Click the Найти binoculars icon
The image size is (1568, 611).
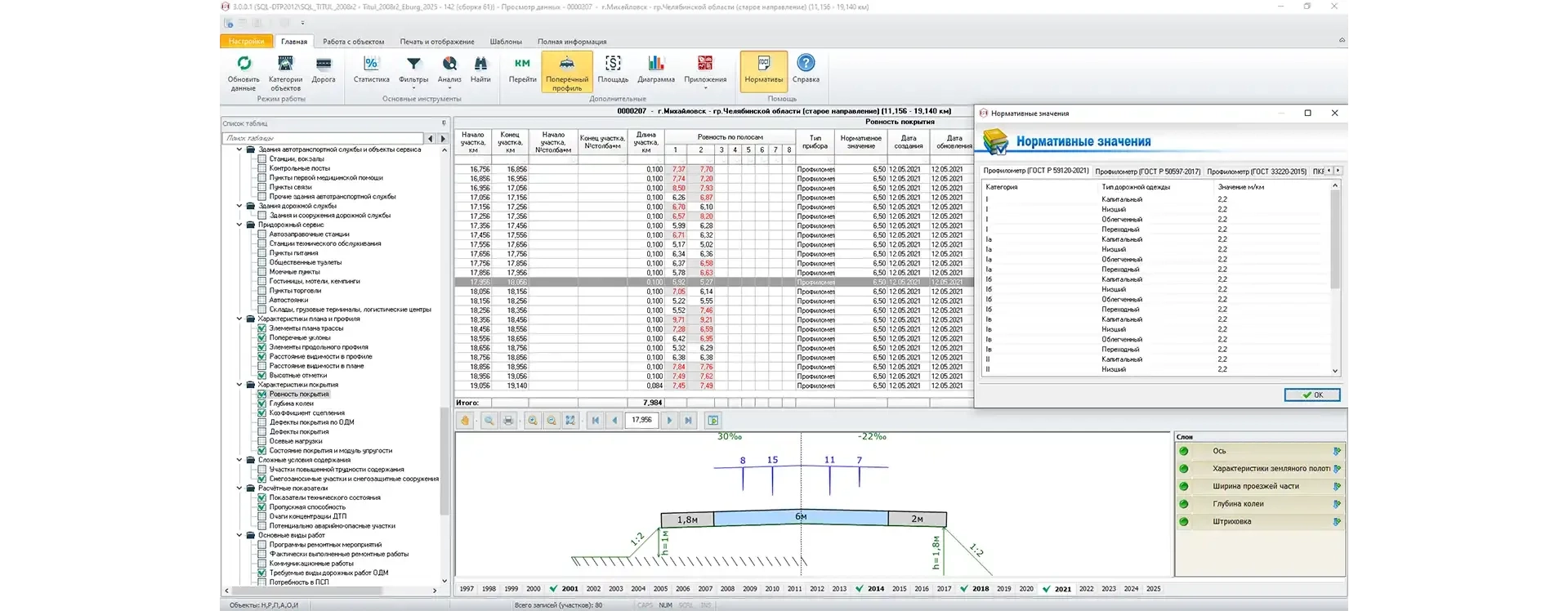pyautogui.click(x=480, y=65)
